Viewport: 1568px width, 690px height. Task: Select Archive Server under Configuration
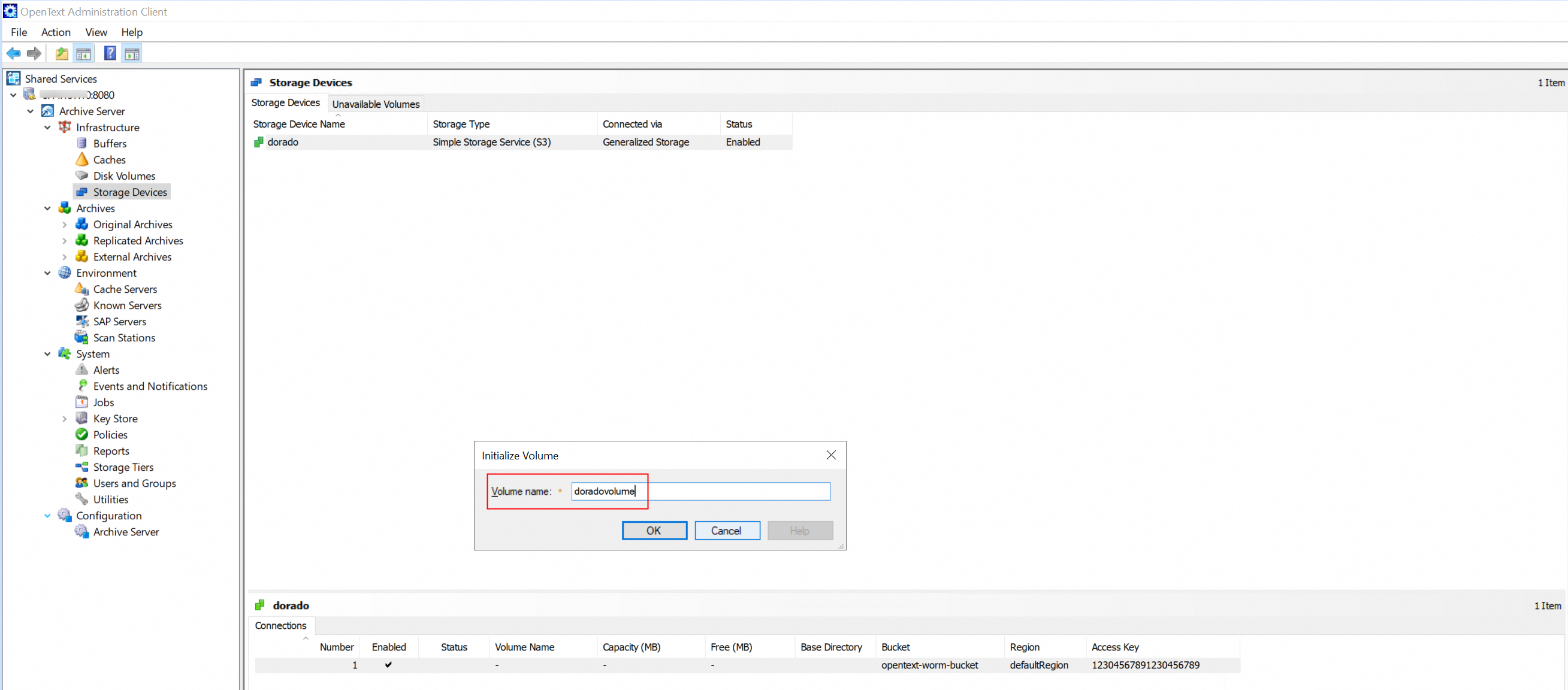click(x=126, y=532)
